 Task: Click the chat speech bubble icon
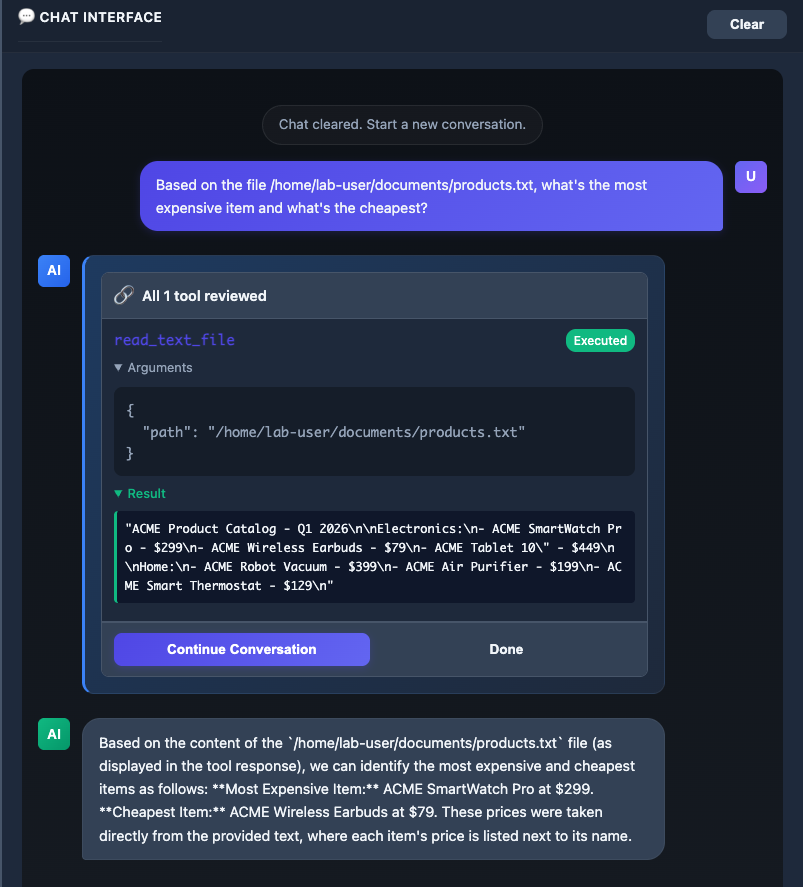[27, 17]
